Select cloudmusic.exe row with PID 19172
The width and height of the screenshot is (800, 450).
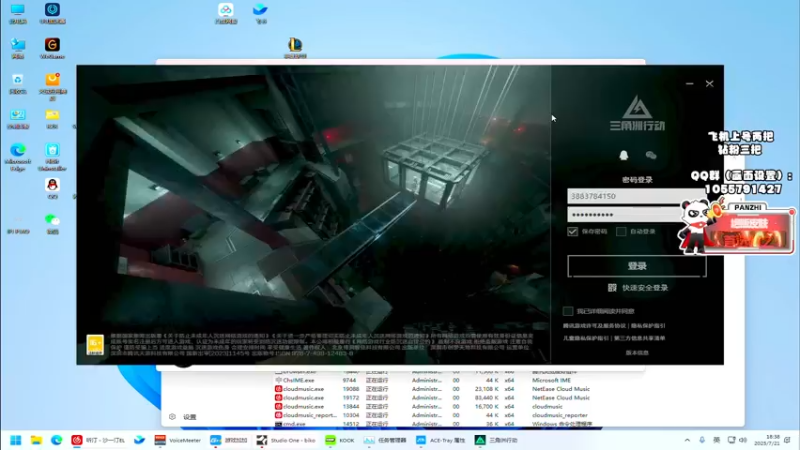click(x=433, y=397)
